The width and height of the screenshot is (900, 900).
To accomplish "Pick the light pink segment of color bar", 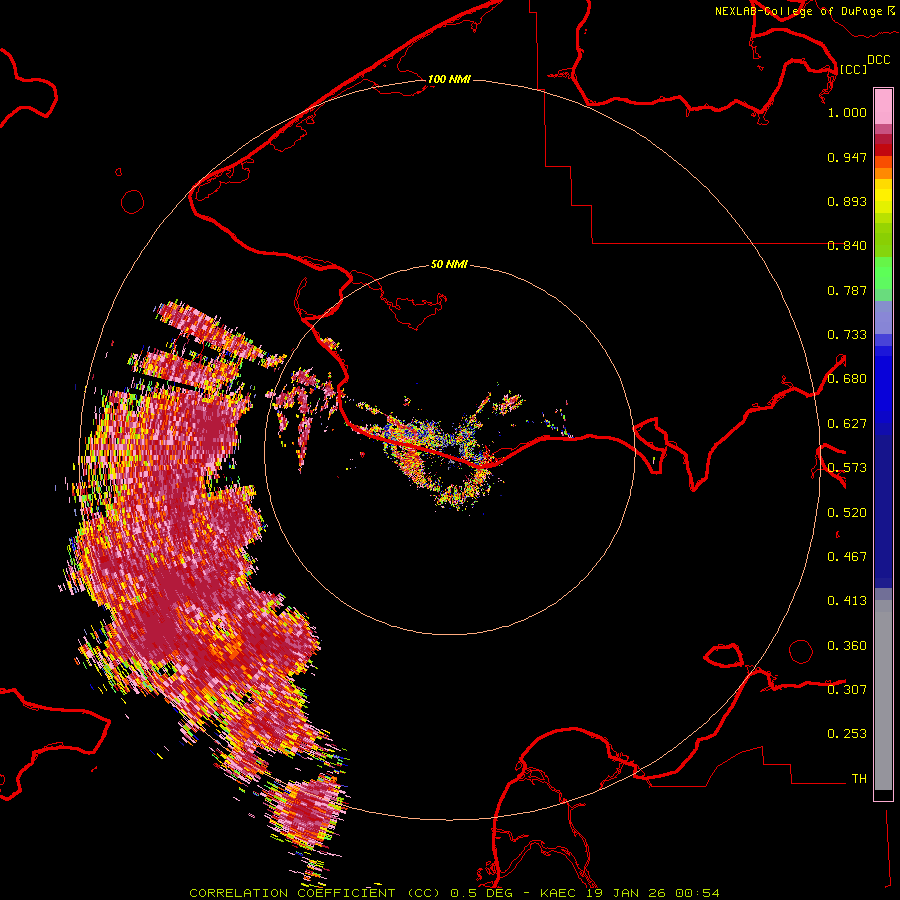I will 883,107.
